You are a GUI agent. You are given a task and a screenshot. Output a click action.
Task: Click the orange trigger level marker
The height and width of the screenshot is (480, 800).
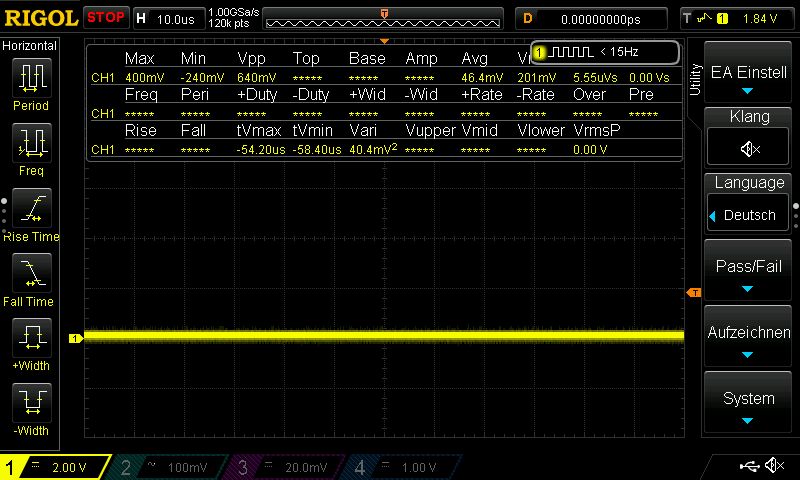[694, 292]
